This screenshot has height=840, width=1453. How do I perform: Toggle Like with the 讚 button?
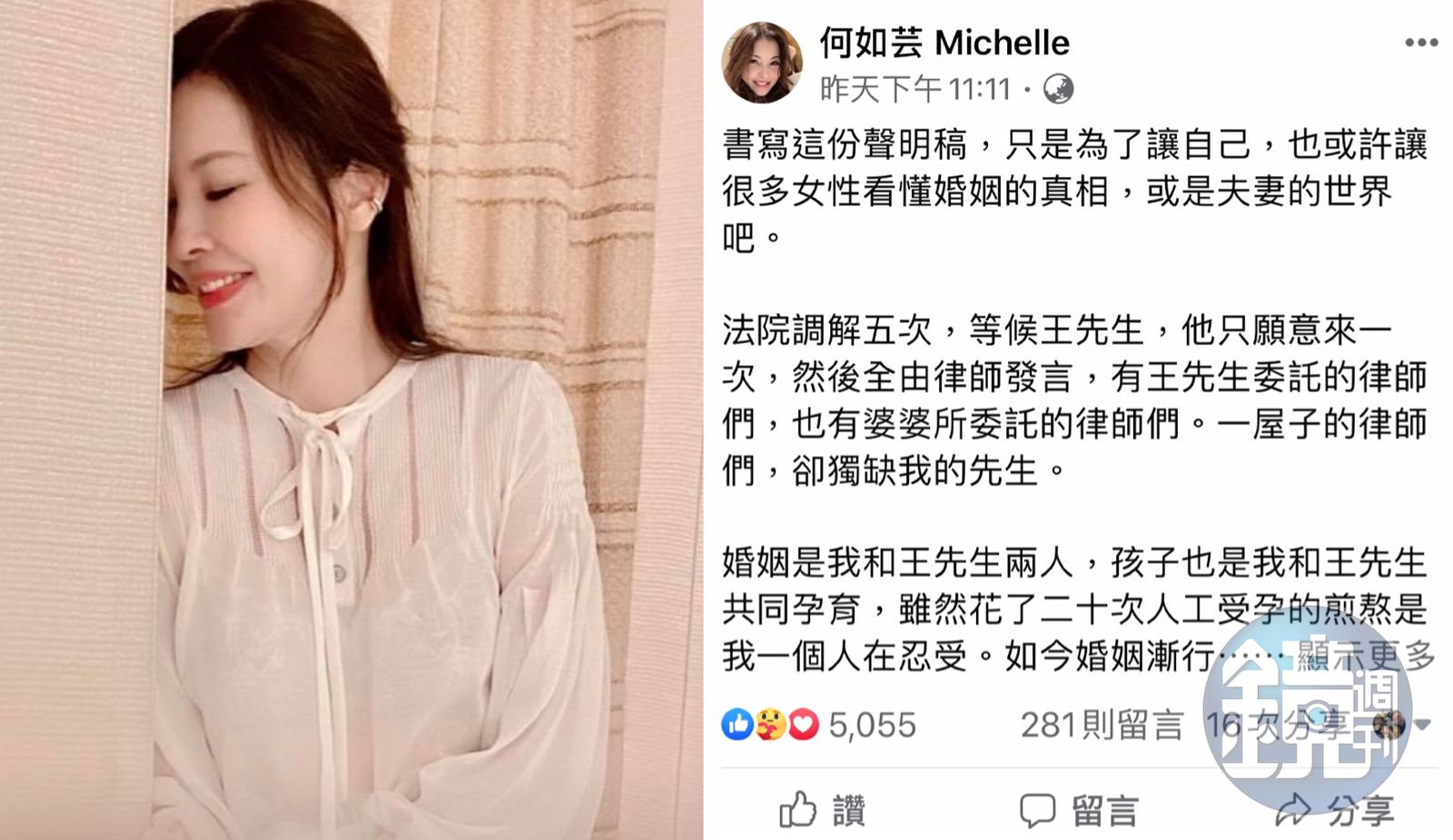pyautogui.click(x=823, y=810)
